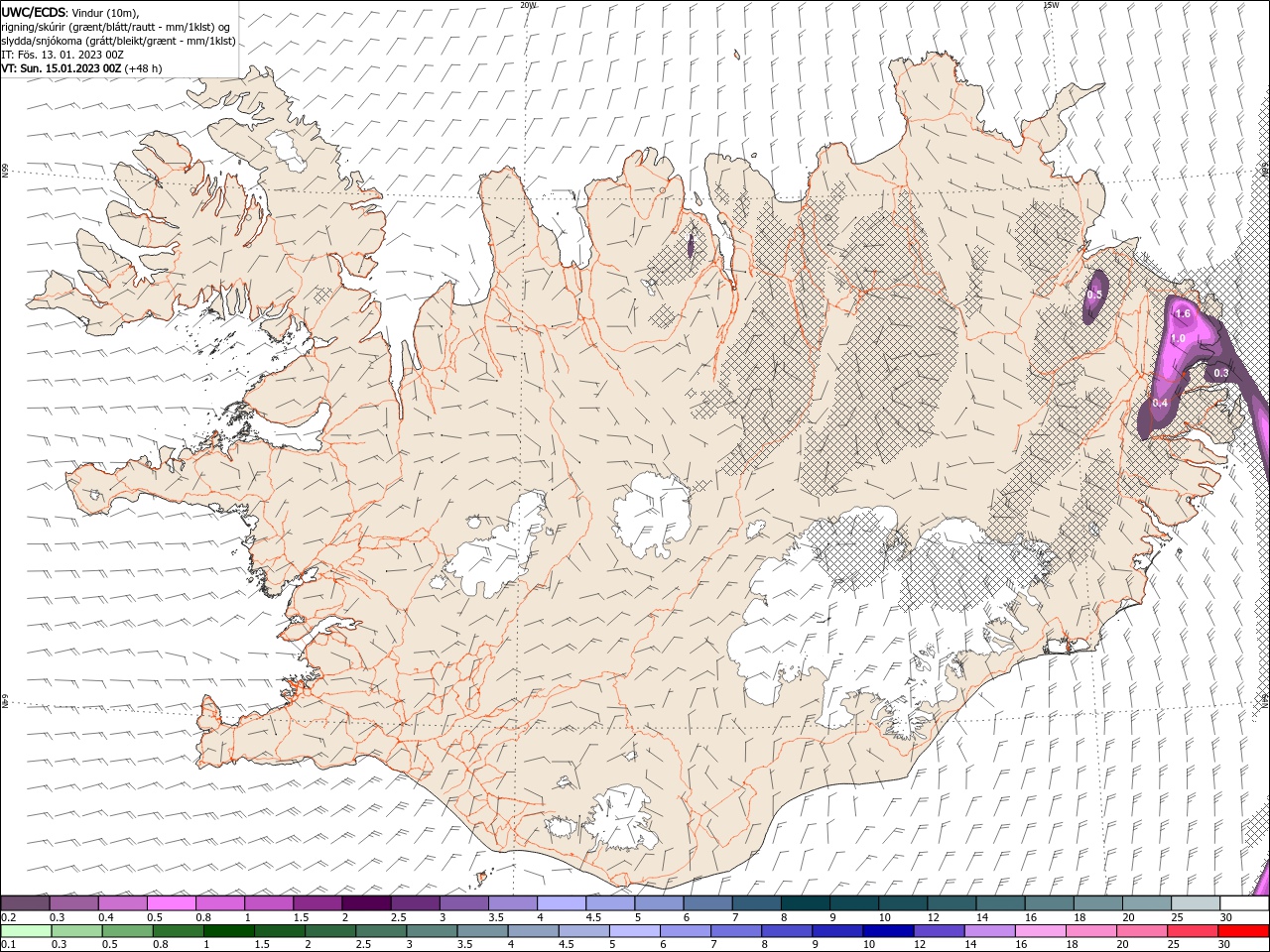1270x952 pixels.
Task: Click the 1.0 precipitation value on the map
Action: coord(1178,338)
